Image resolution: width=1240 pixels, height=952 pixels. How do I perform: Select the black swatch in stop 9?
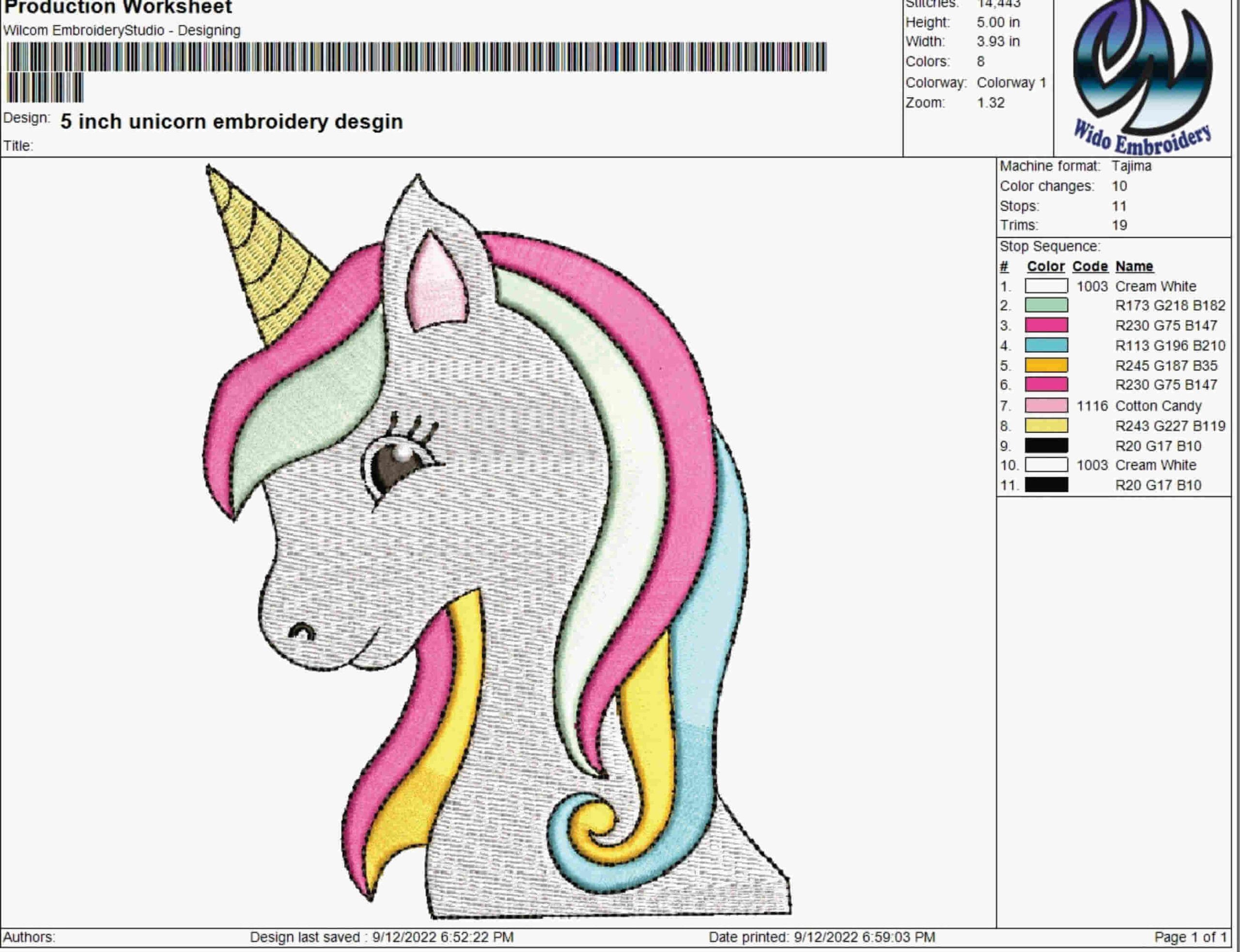1046,445
